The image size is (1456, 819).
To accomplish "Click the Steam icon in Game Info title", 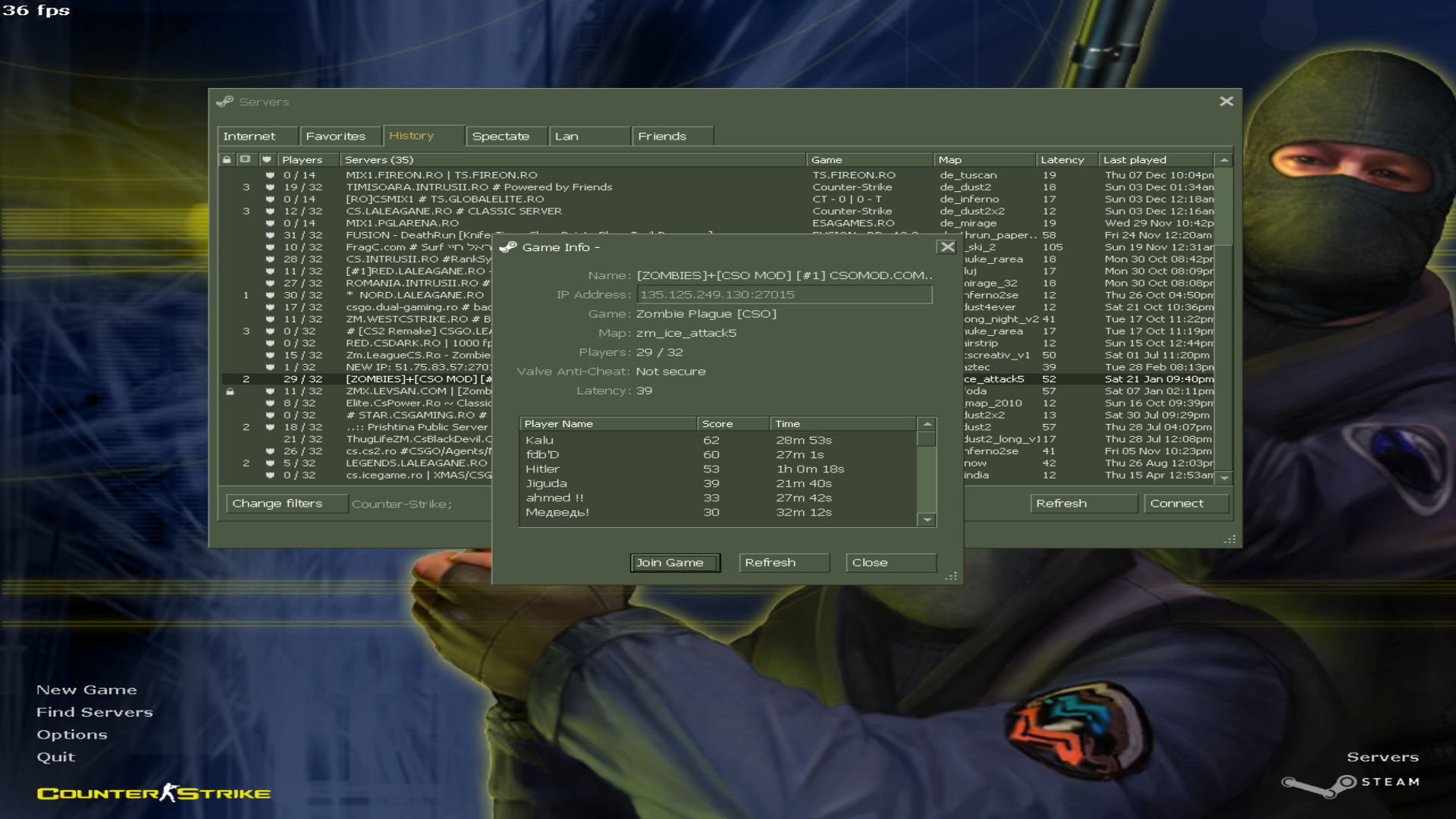I will (x=508, y=247).
